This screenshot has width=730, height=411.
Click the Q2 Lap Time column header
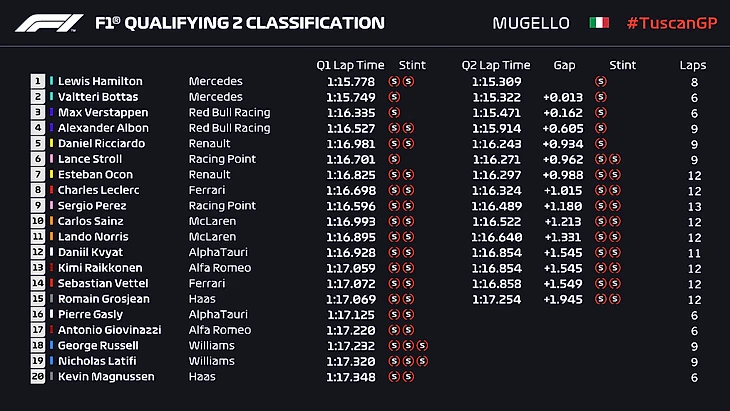point(496,65)
